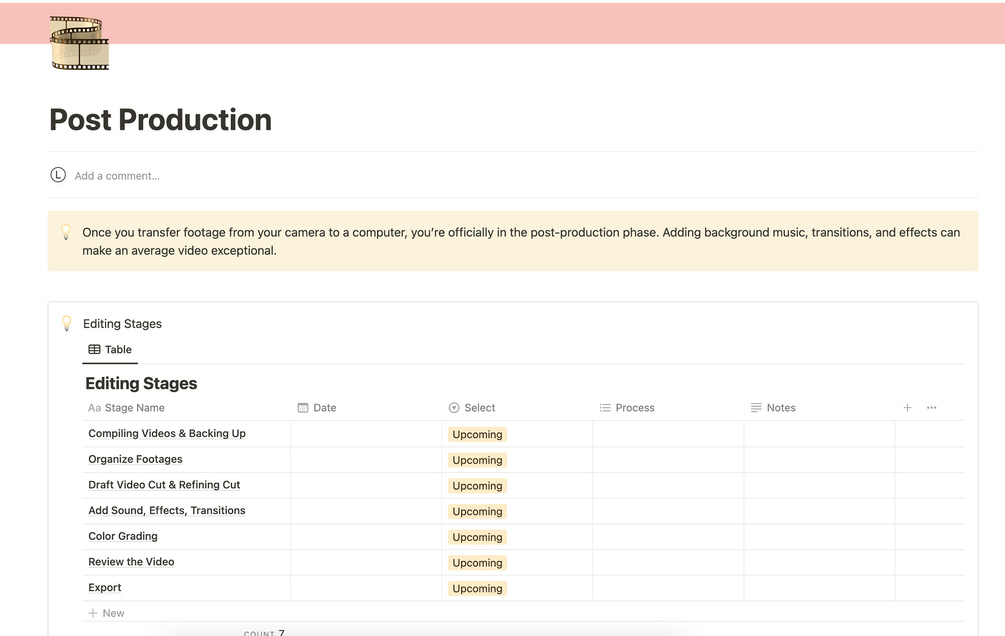This screenshot has width=1005, height=636.
Task: Add a new property with plus icon
Action: 907,408
